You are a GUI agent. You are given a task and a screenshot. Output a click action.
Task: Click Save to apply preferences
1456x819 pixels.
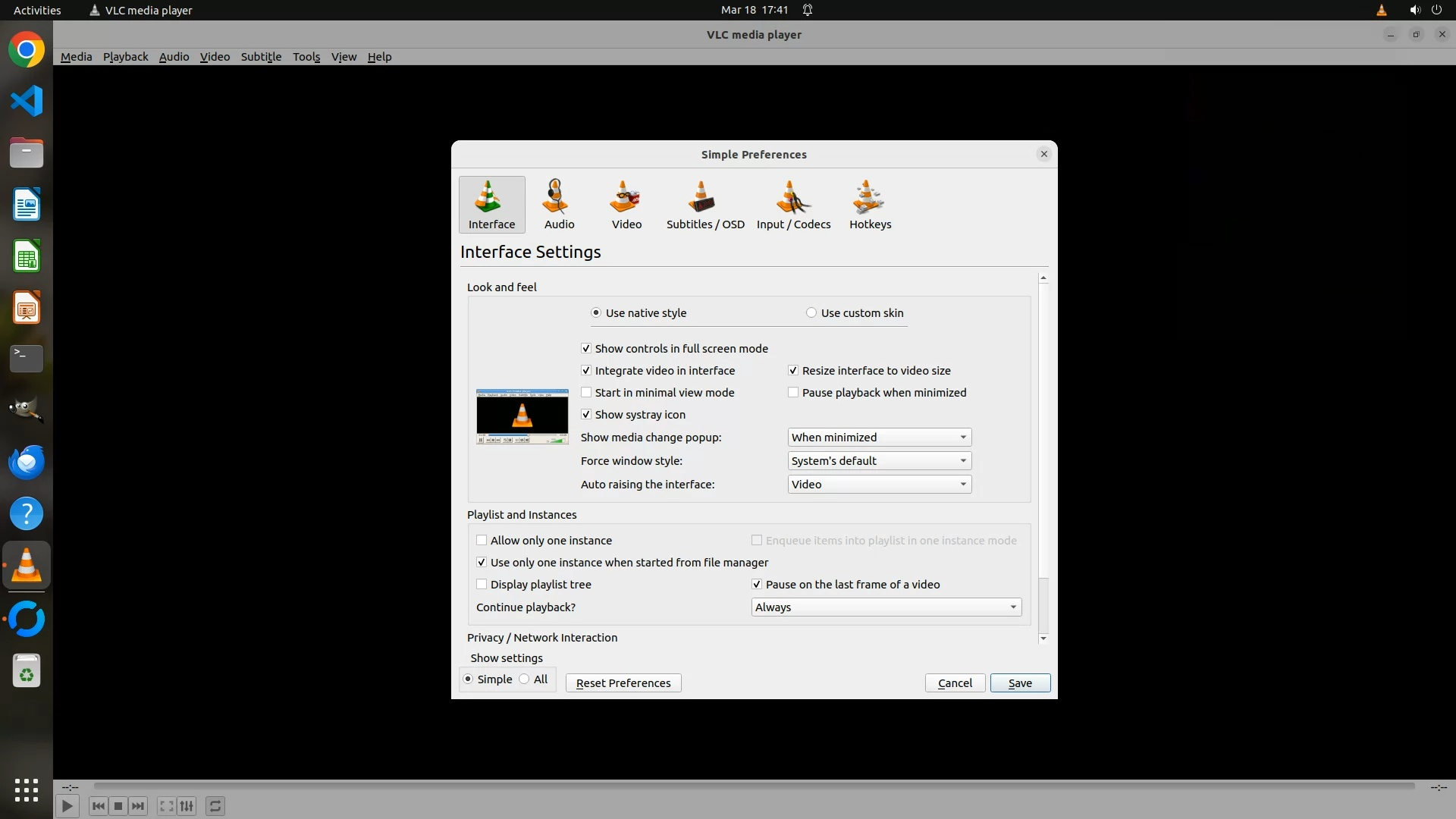coord(1020,683)
